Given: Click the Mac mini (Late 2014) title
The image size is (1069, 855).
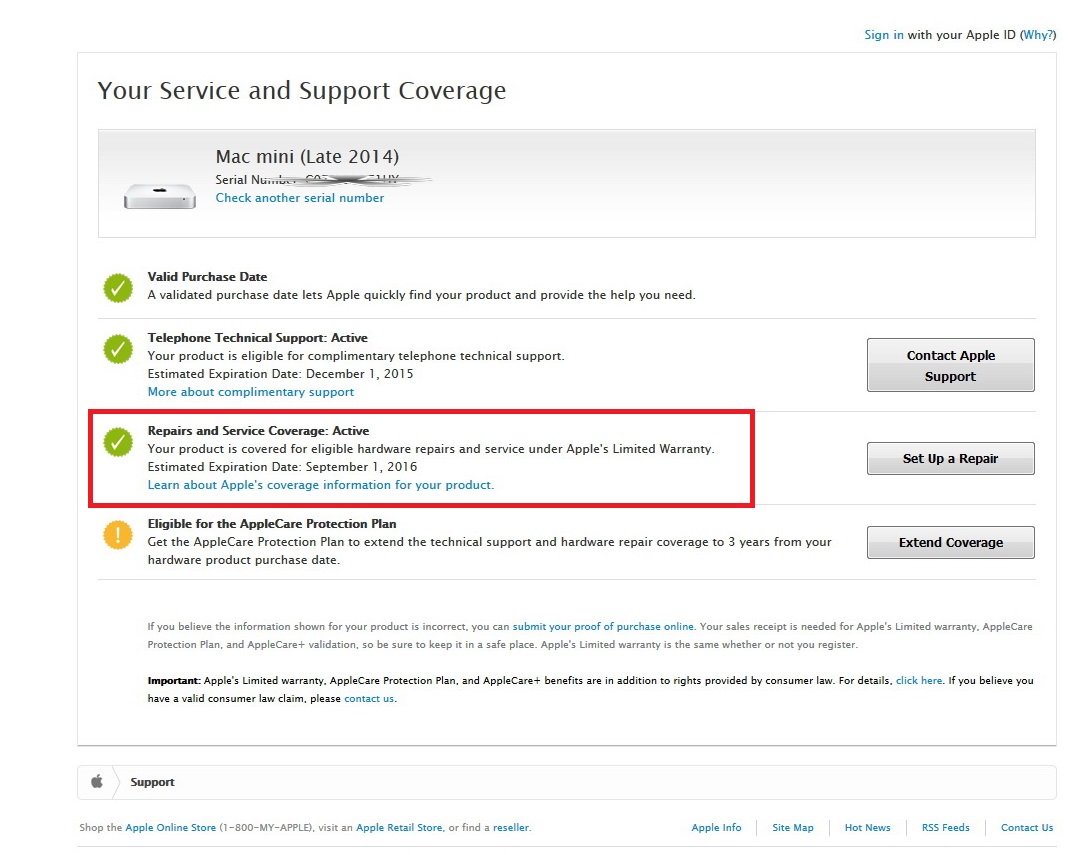Looking at the screenshot, I should tap(307, 157).
